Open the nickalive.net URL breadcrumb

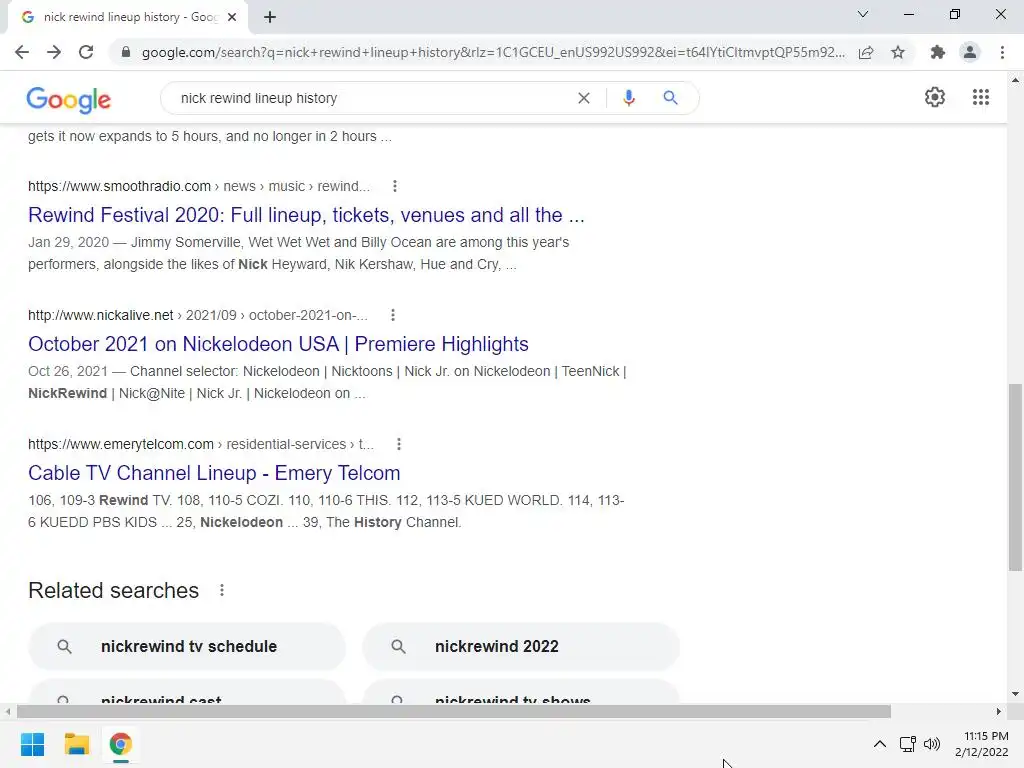197,315
